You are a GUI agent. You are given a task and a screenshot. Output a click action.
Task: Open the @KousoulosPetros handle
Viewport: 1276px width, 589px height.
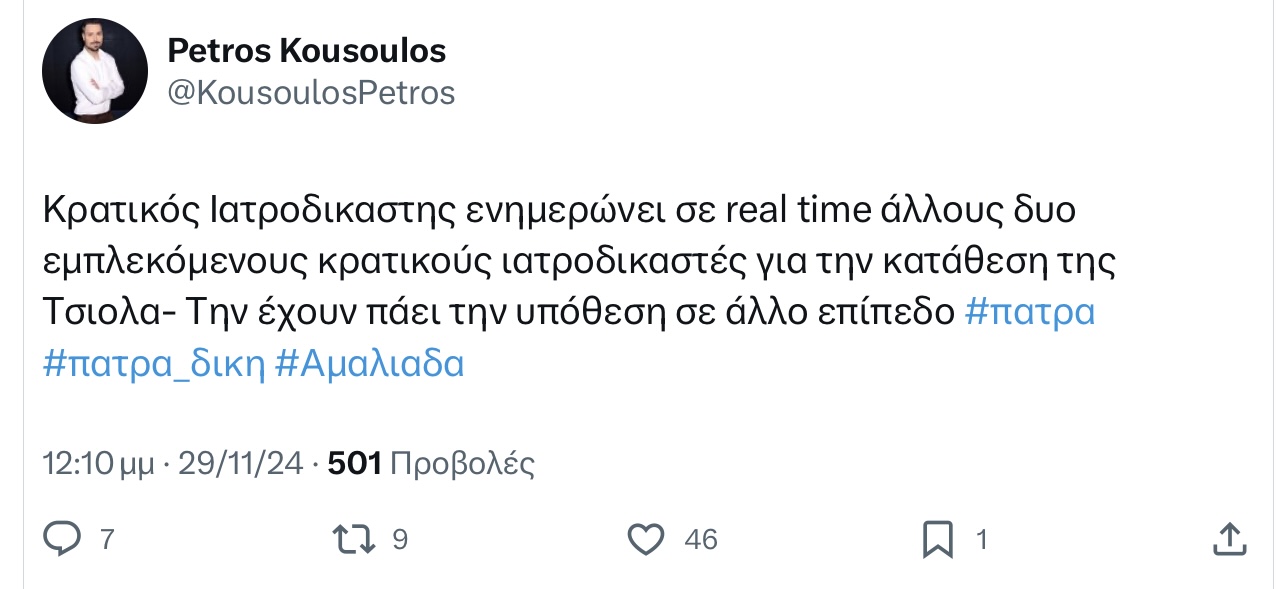pyautogui.click(x=310, y=93)
